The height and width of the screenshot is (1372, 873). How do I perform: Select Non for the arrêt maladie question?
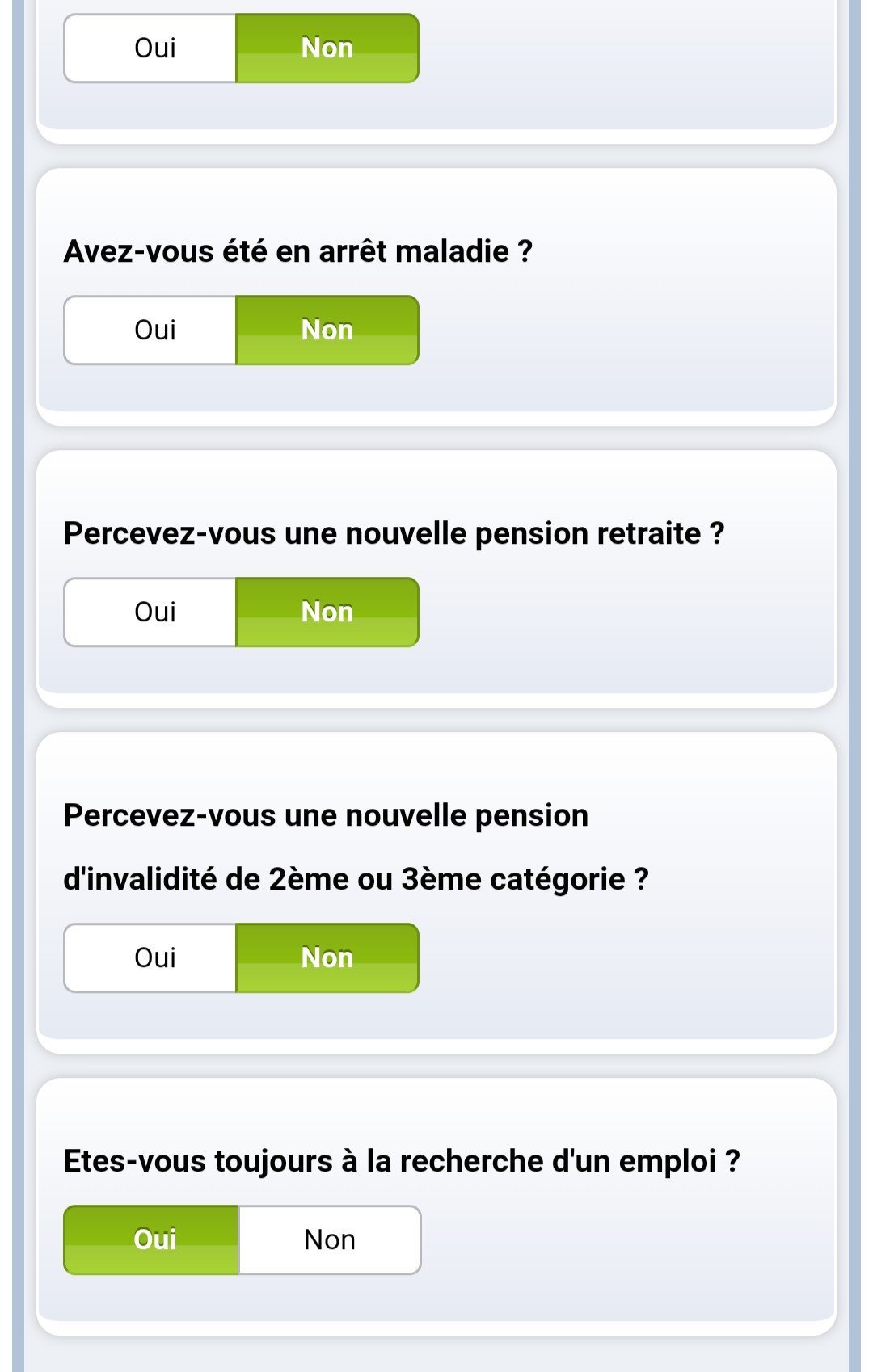[x=327, y=330]
